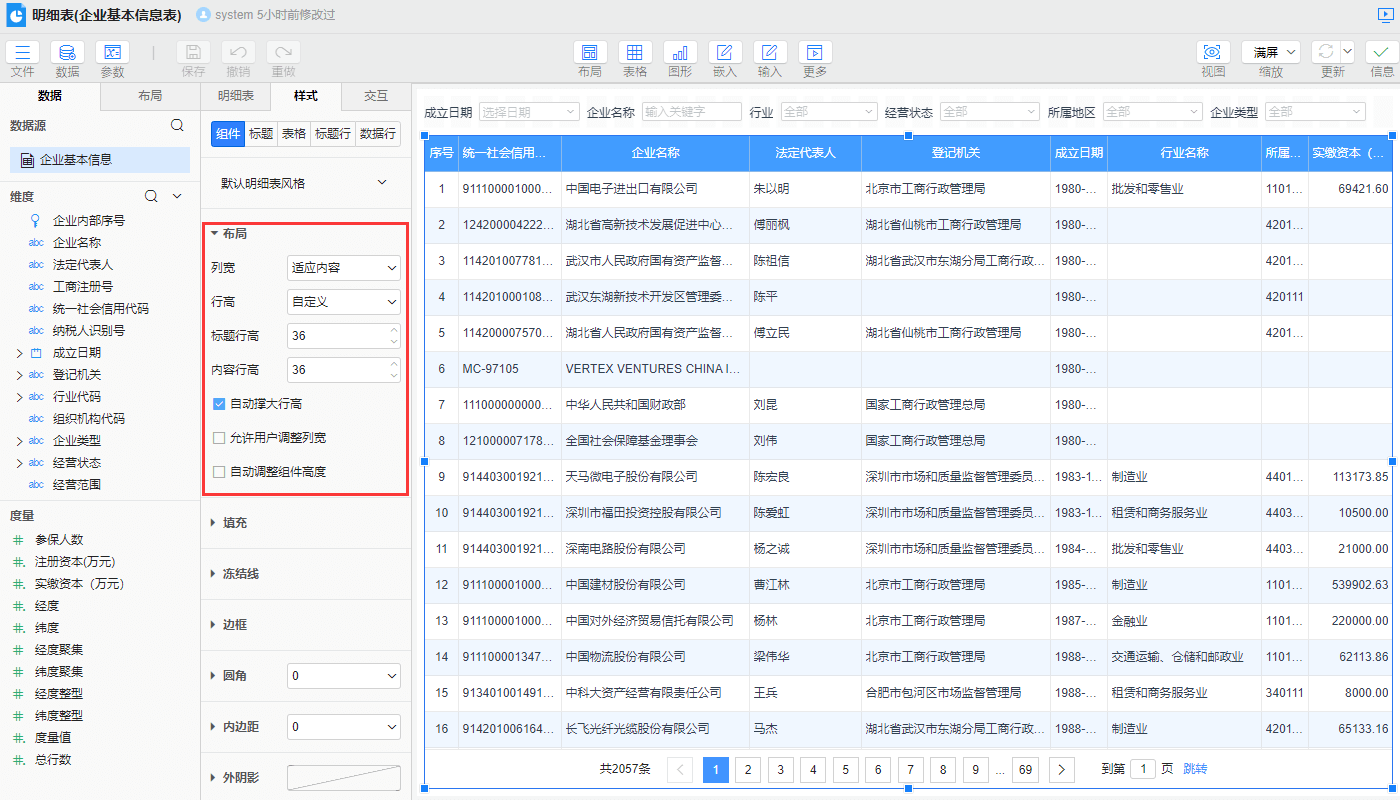Click the 数据 (Data) toolbar icon
The width and height of the screenshot is (1400, 800).
pyautogui.click(x=67, y=53)
